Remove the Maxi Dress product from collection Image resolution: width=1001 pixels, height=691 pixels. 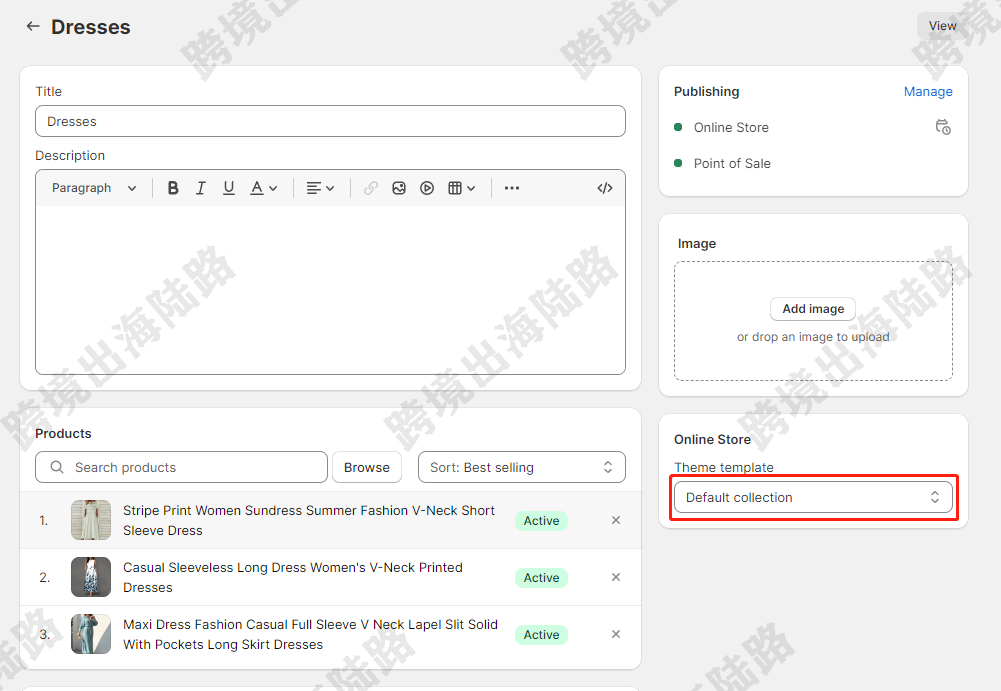[616, 634]
